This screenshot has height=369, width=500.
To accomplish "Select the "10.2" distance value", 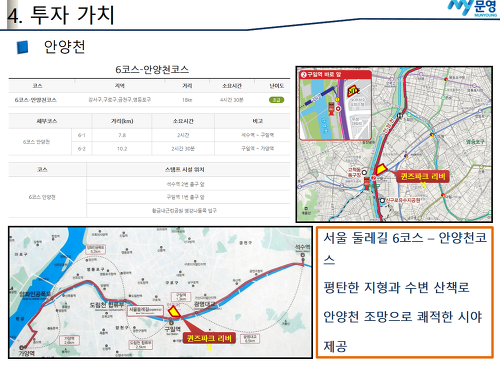I will [122, 149].
